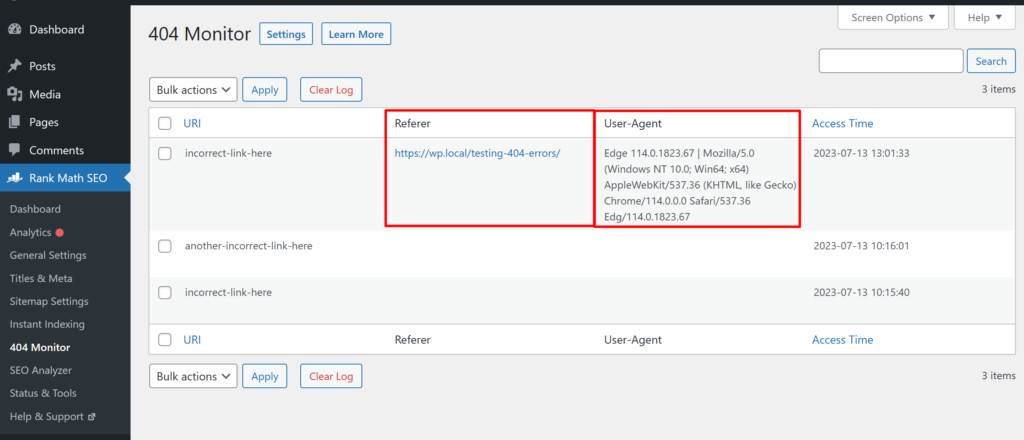Image resolution: width=1024 pixels, height=440 pixels.
Task: Click the top Clear Log button
Action: click(x=331, y=90)
